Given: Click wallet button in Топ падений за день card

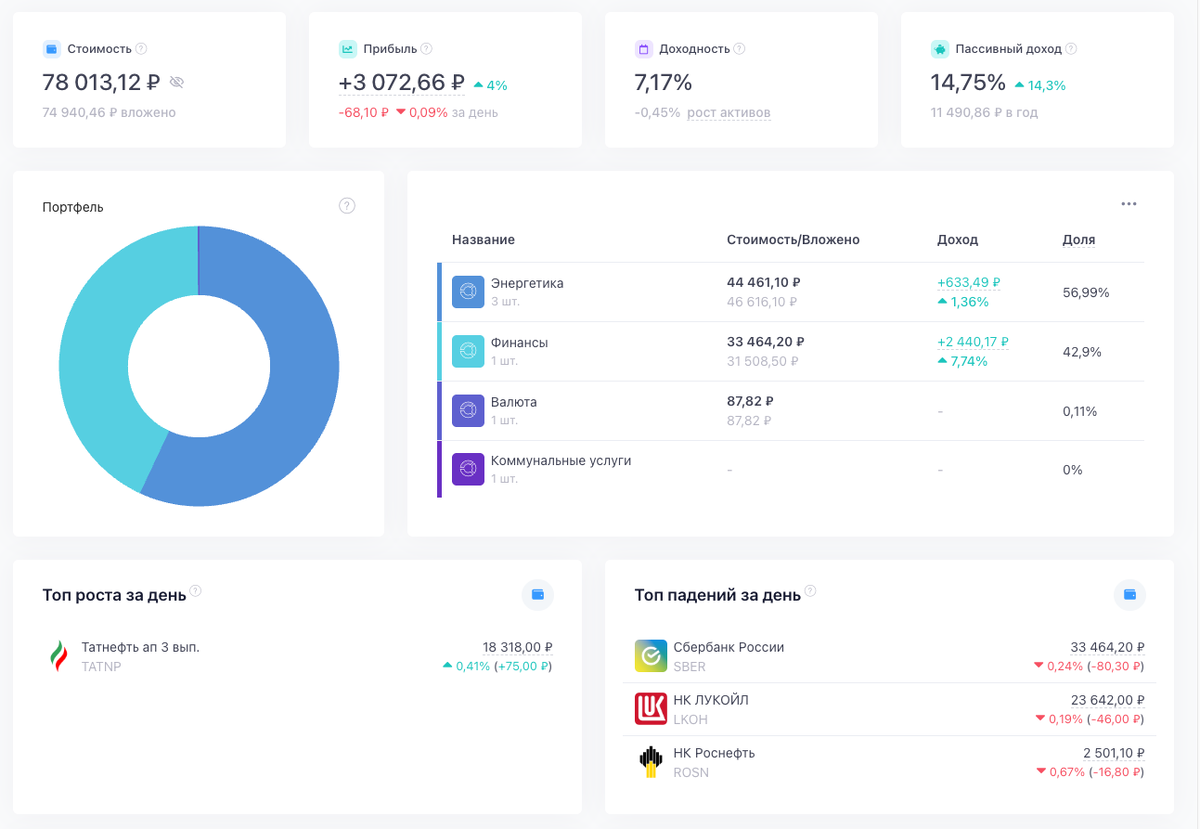Looking at the screenshot, I should [1130, 595].
